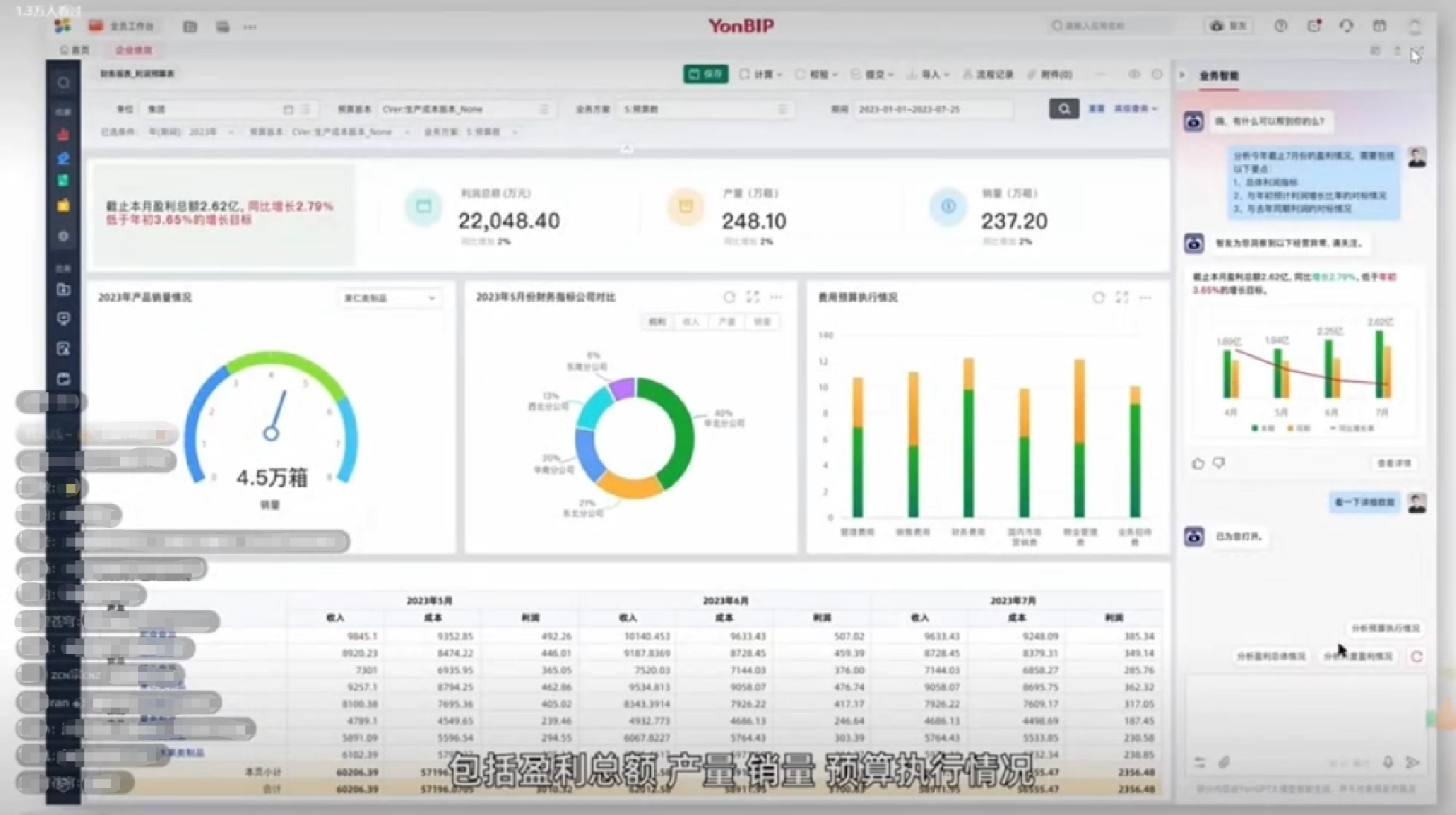Click thumbs-down on the AI response
The width and height of the screenshot is (1456, 815).
click(1219, 464)
